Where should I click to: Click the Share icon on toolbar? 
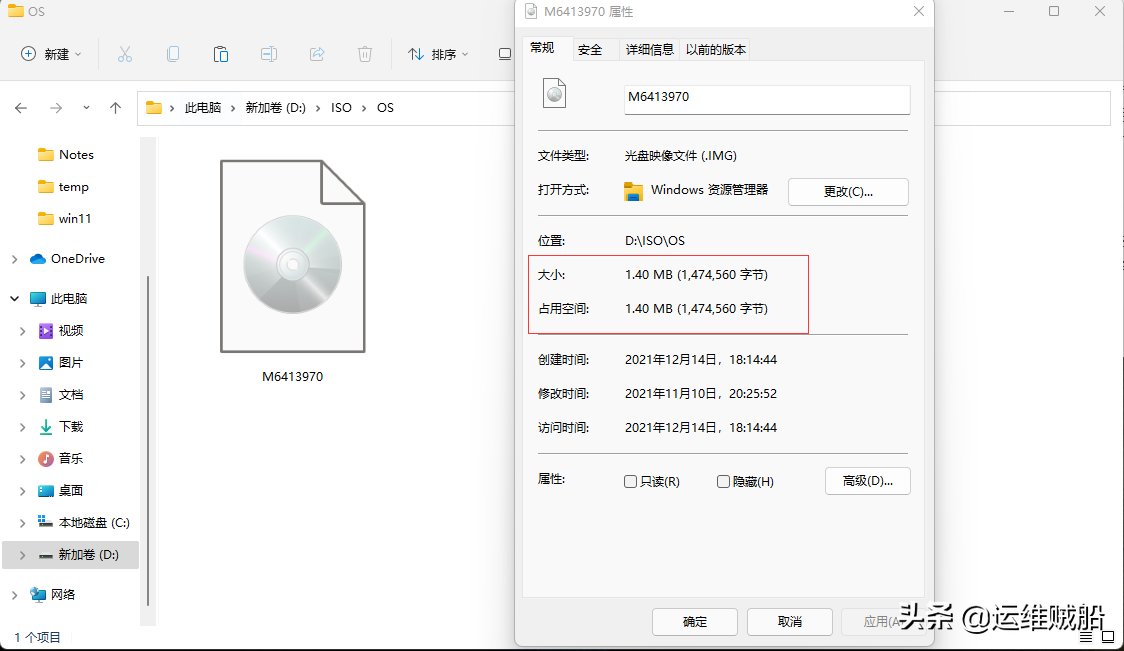316,53
